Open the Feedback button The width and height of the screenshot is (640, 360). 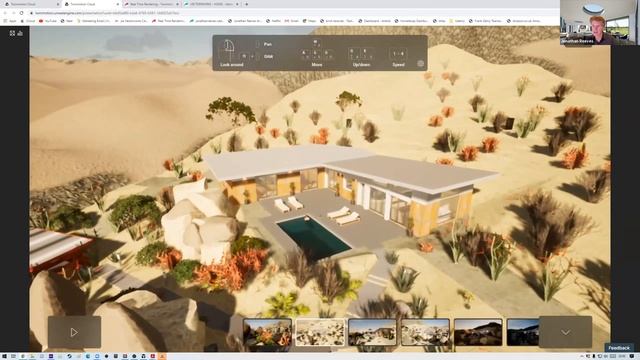click(x=619, y=348)
